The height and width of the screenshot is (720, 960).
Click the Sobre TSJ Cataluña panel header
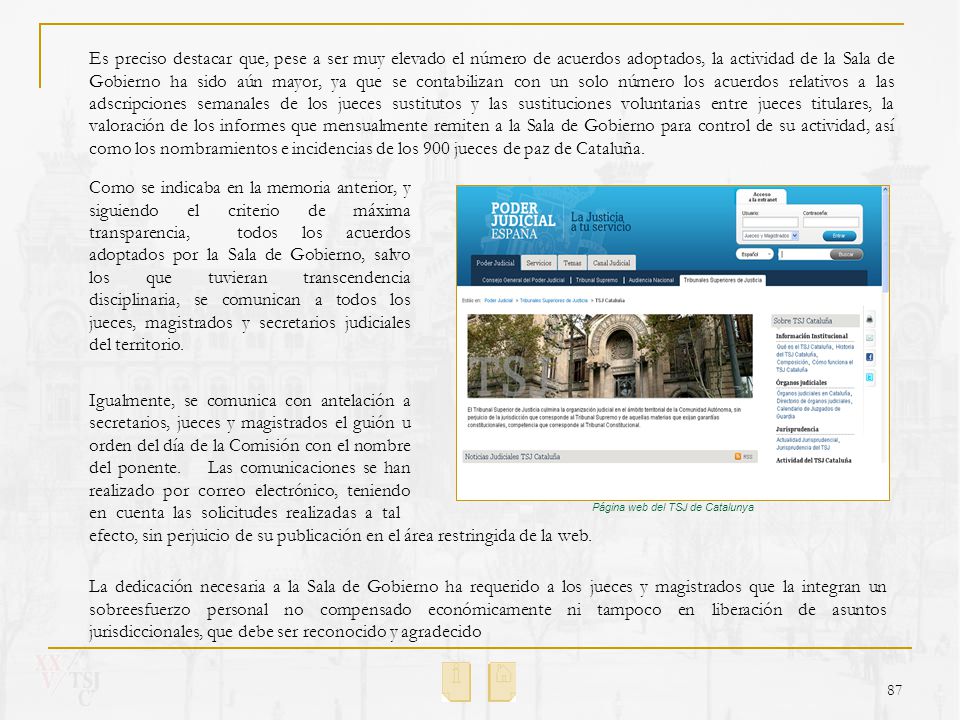point(815,320)
